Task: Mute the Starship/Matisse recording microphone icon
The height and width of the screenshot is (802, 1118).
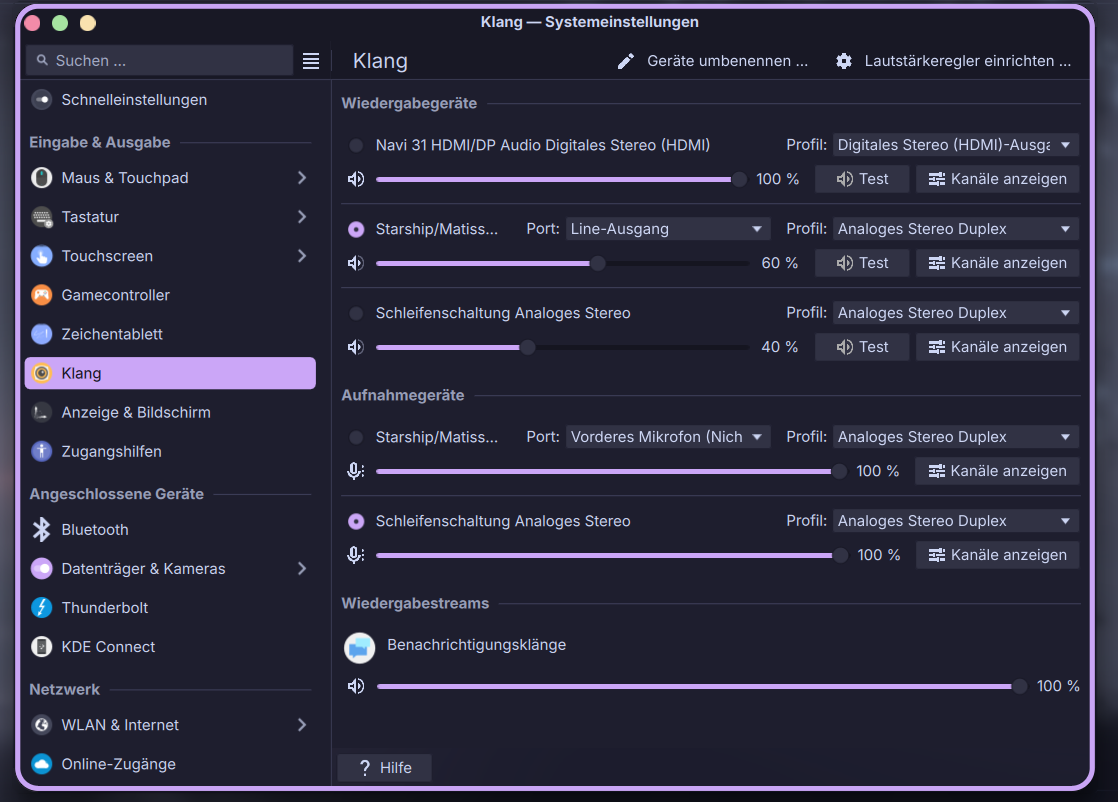Action: (x=356, y=471)
